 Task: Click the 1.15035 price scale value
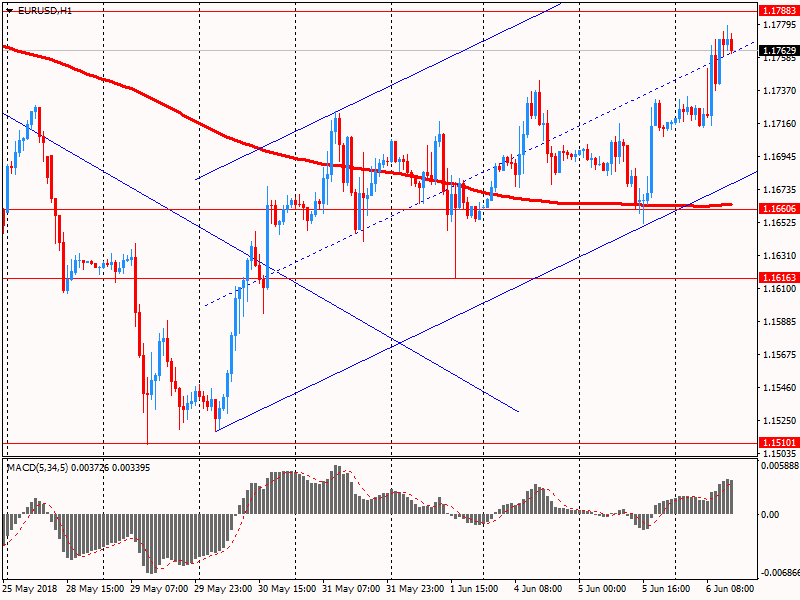point(779,453)
